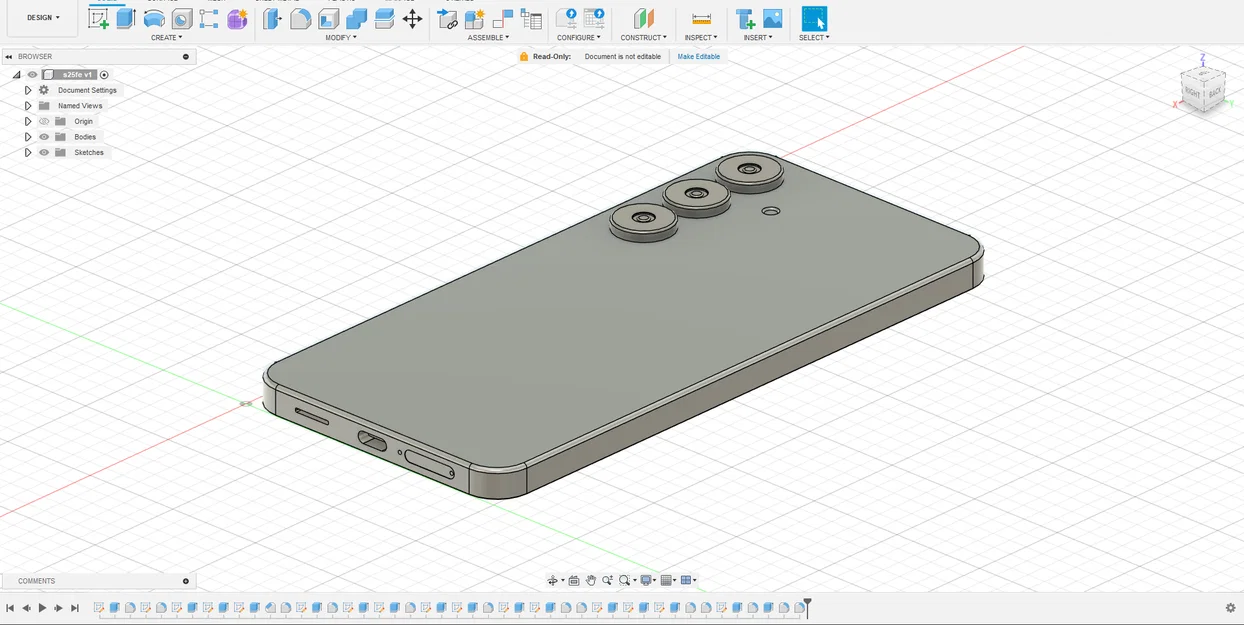
Task: Open the Joint tool
Action: tap(448, 18)
